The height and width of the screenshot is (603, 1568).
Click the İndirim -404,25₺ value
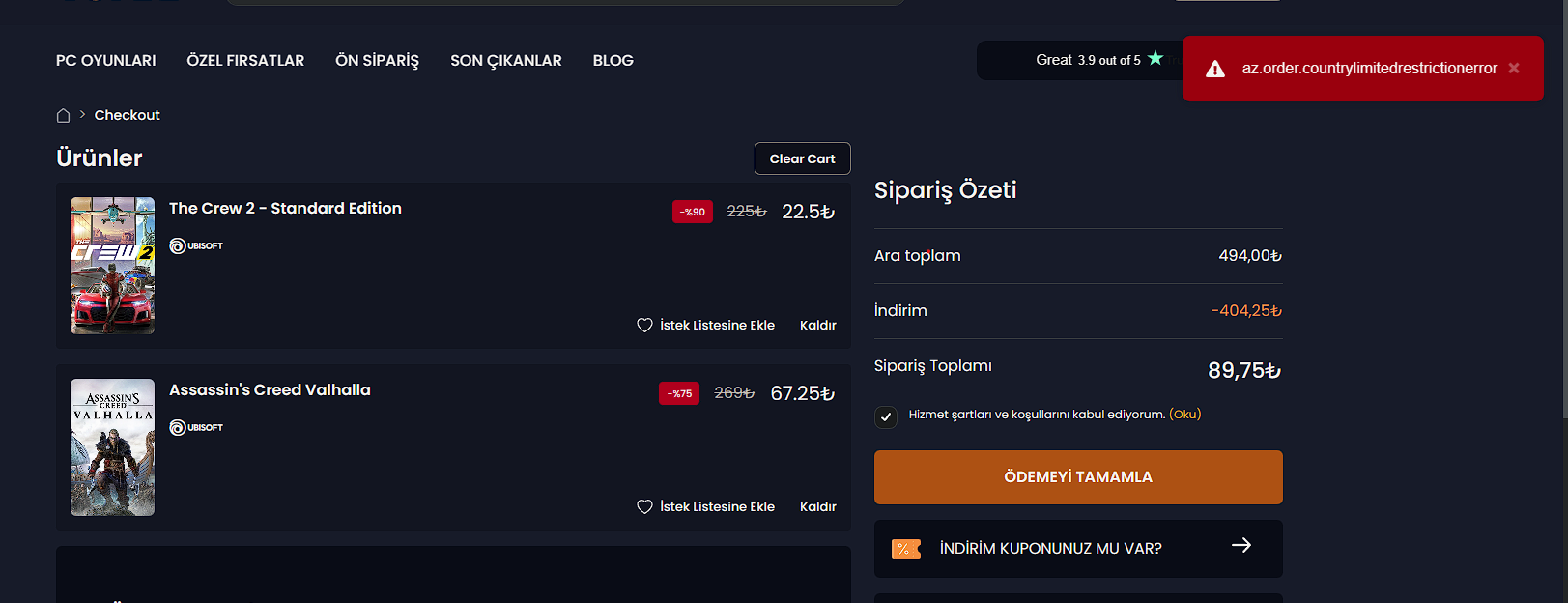tap(1246, 310)
